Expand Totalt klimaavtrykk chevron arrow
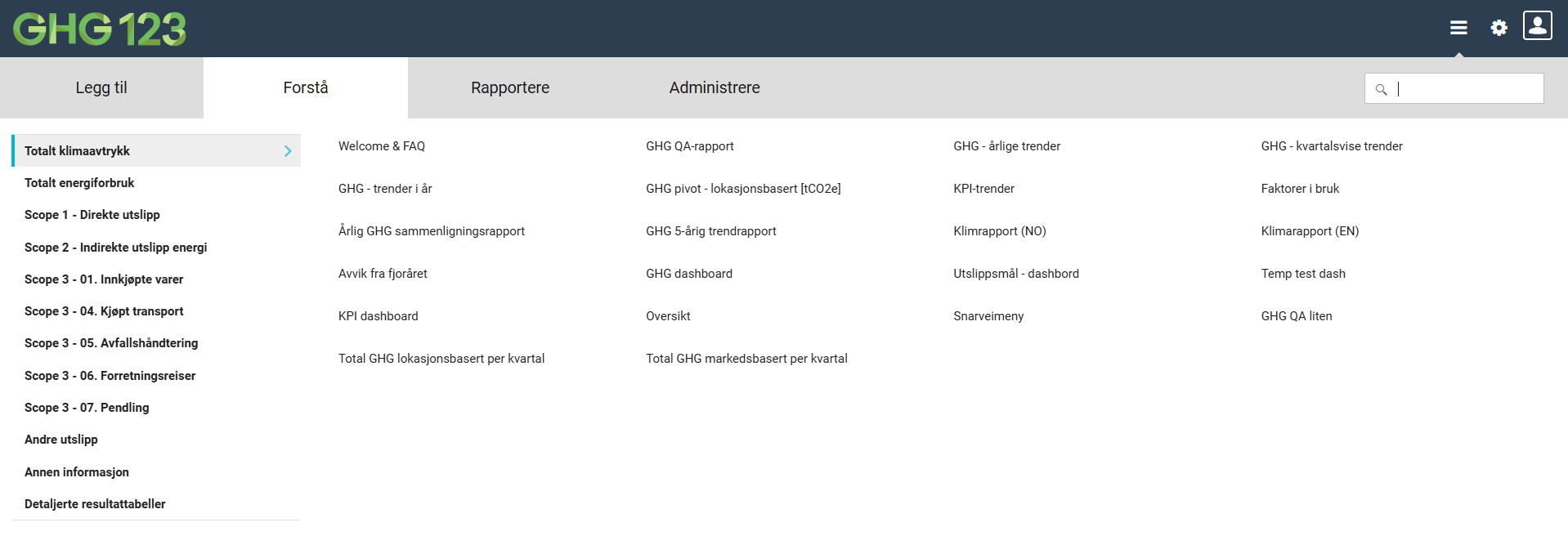 (x=288, y=151)
